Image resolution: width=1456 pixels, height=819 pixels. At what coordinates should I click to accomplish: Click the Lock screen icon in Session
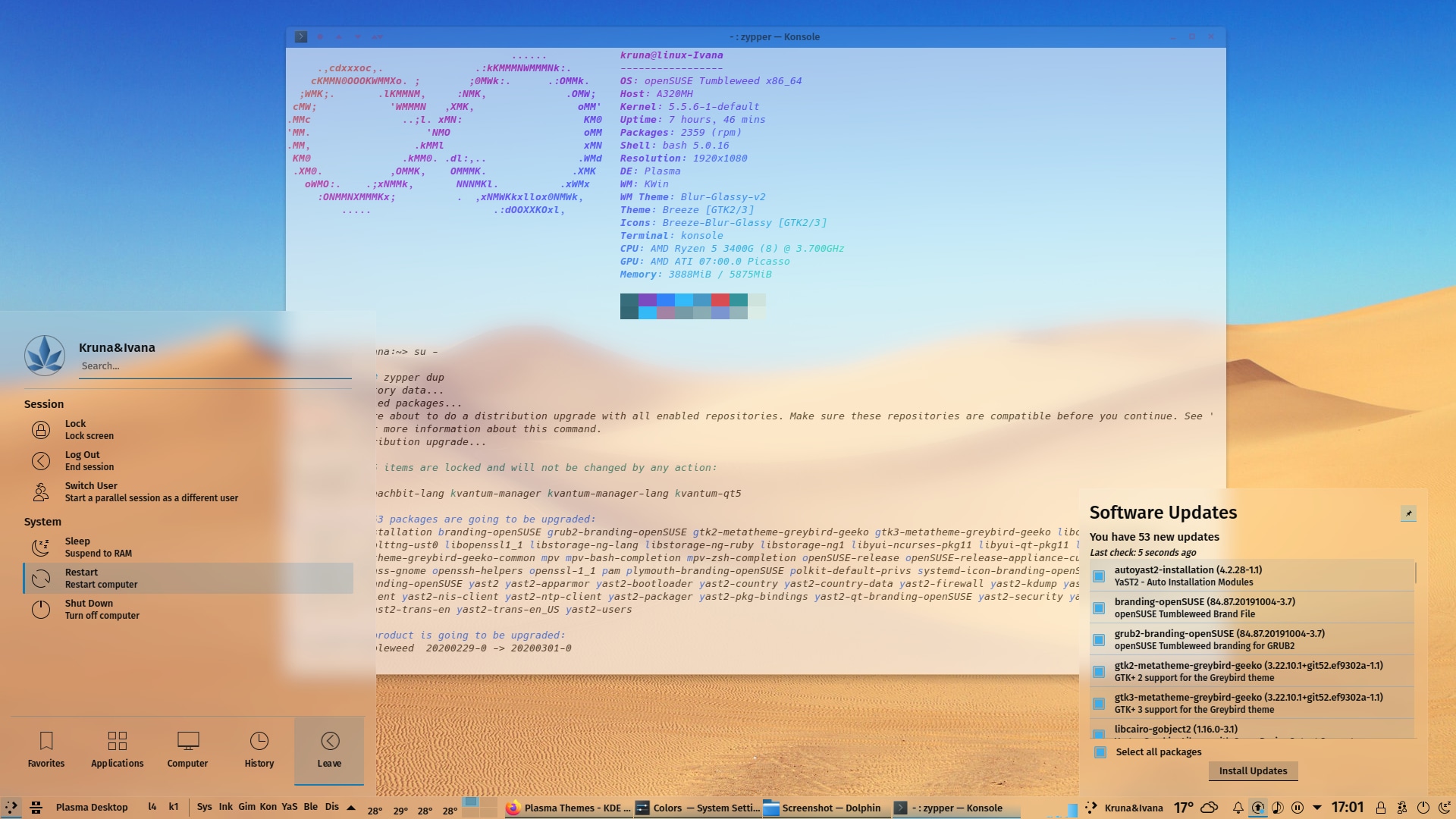pyautogui.click(x=41, y=430)
